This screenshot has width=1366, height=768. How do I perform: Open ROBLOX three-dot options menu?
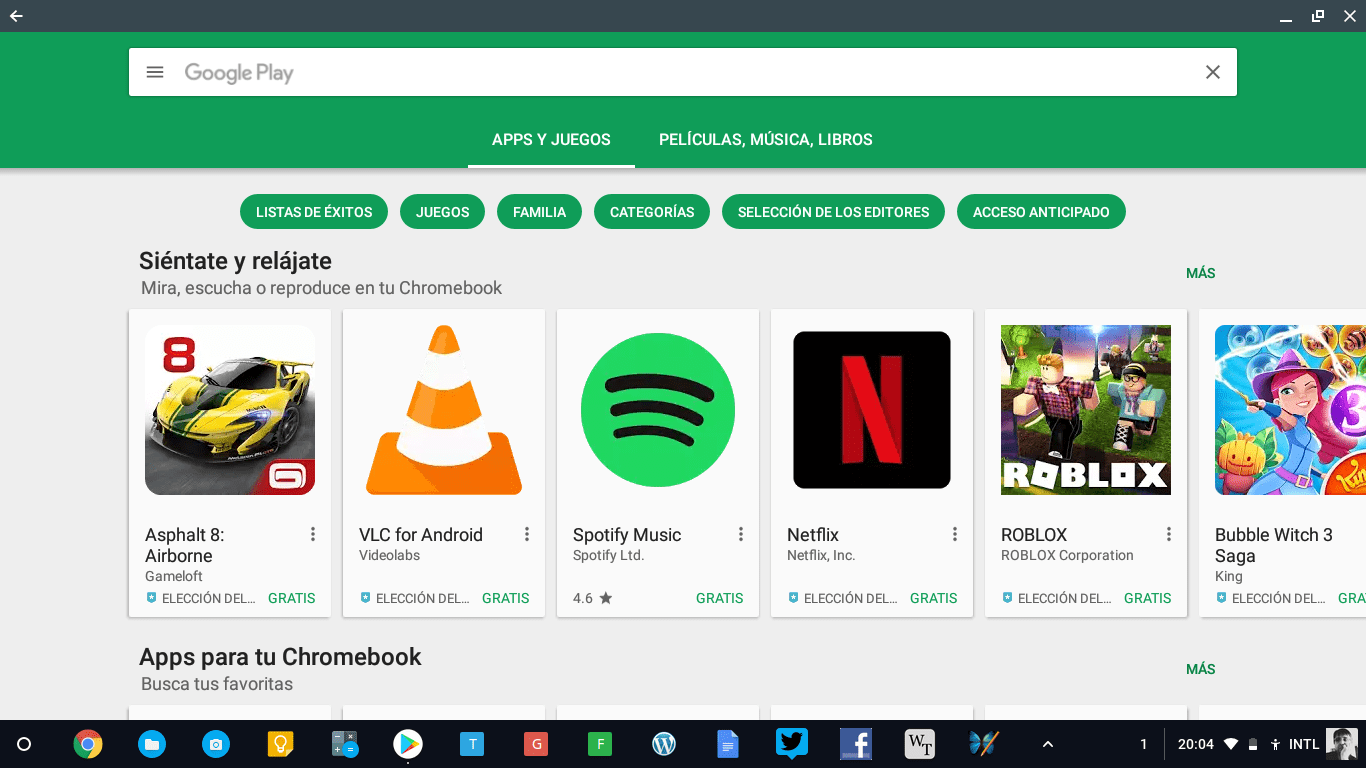(x=1169, y=535)
